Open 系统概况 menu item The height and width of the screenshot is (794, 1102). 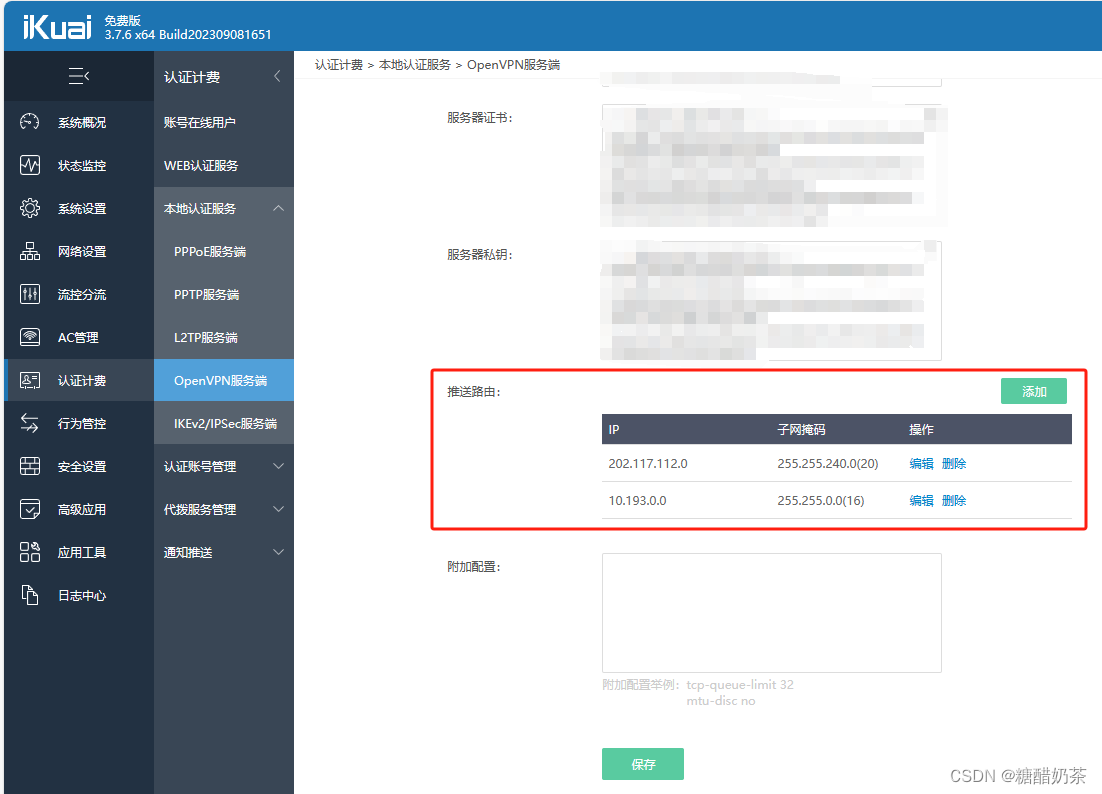click(82, 122)
